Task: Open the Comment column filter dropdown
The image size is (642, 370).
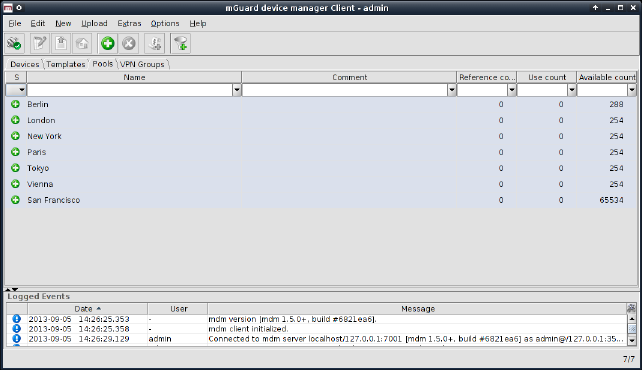Action: tap(452, 90)
